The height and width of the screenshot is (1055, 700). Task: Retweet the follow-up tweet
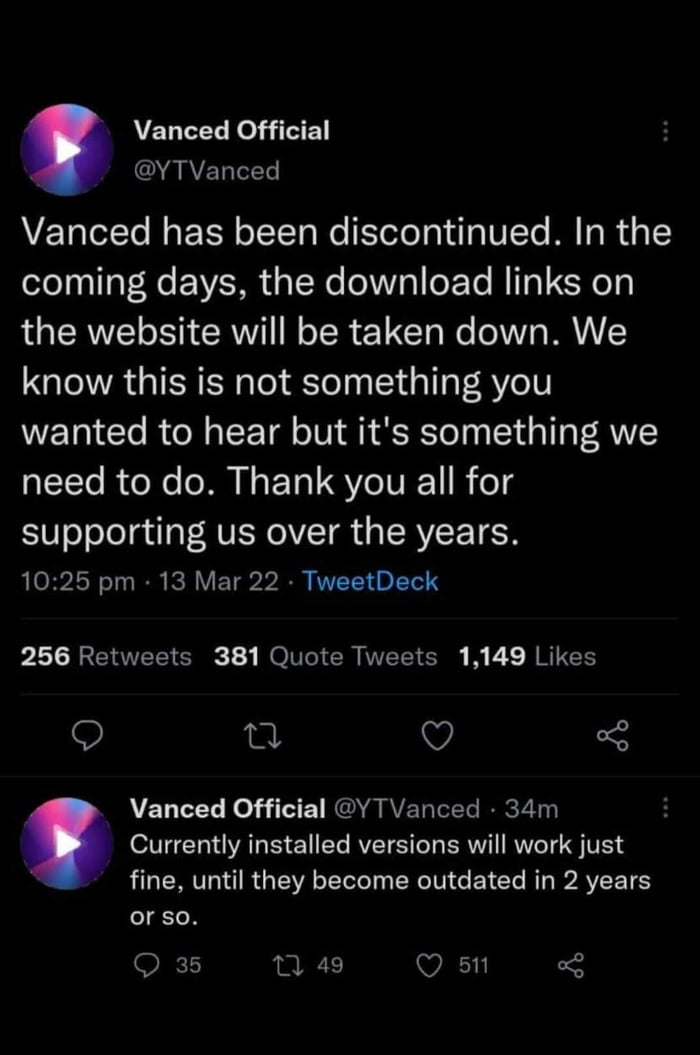(289, 965)
